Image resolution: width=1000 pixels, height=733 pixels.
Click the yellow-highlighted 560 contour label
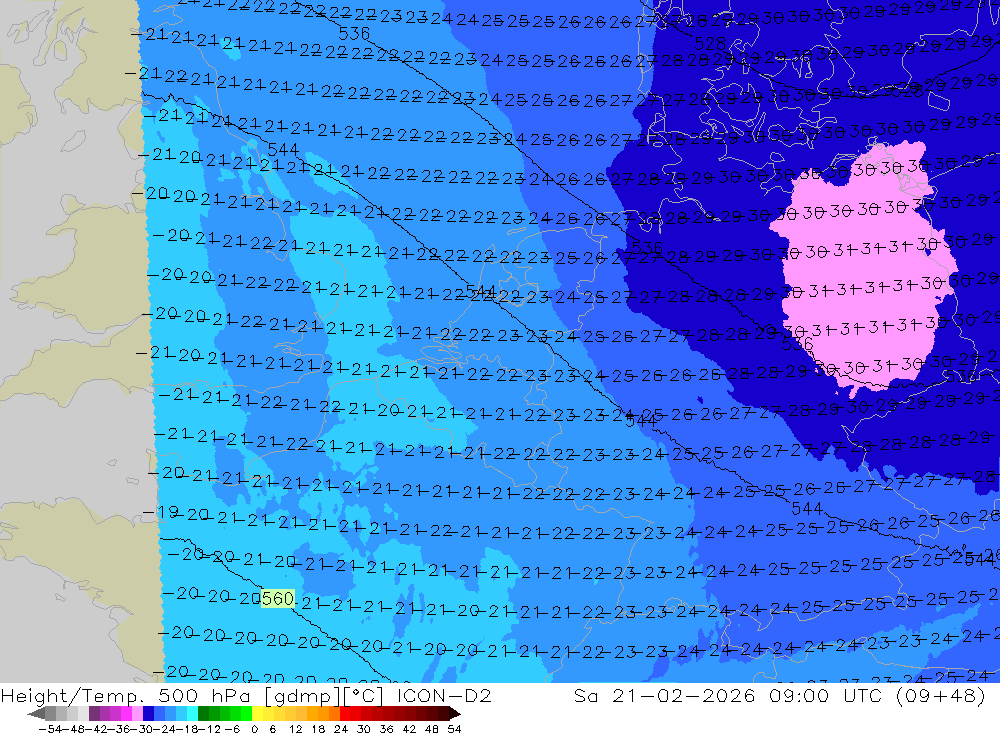pos(277,598)
